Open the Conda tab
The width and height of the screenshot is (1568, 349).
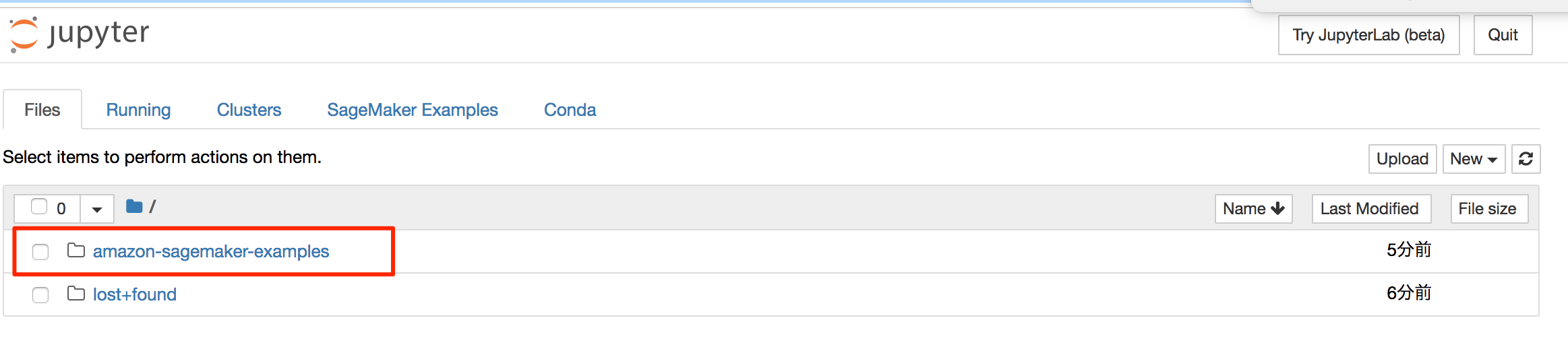pyautogui.click(x=570, y=110)
